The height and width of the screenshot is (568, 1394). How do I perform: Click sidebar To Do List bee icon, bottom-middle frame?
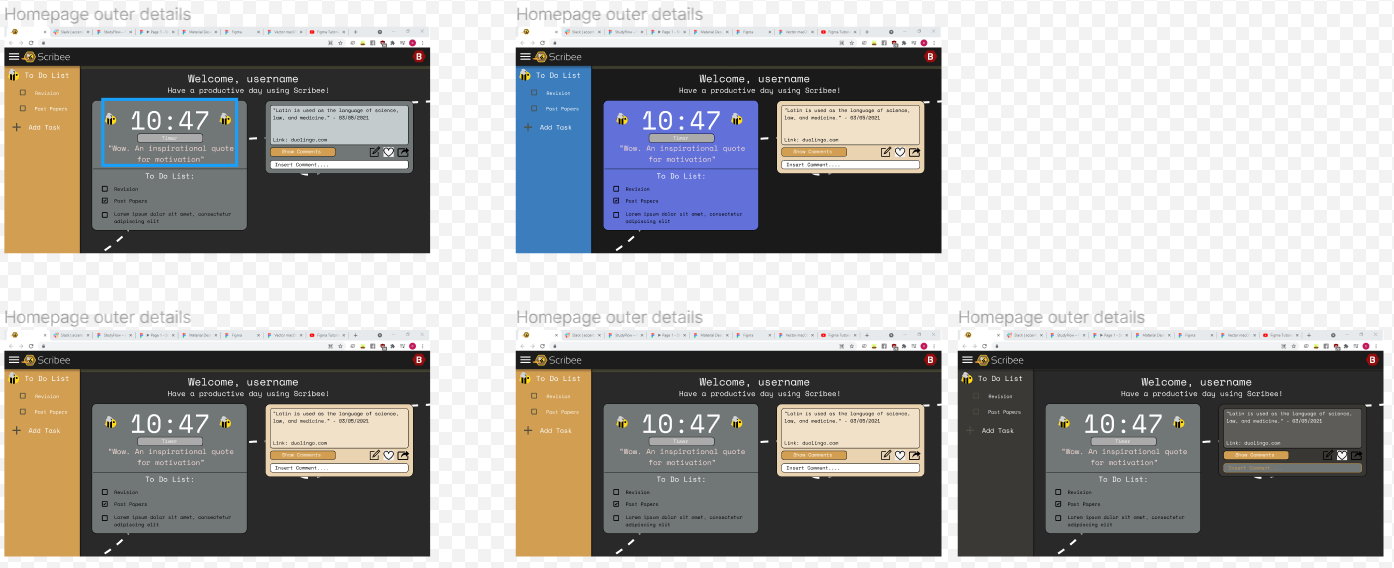click(525, 378)
